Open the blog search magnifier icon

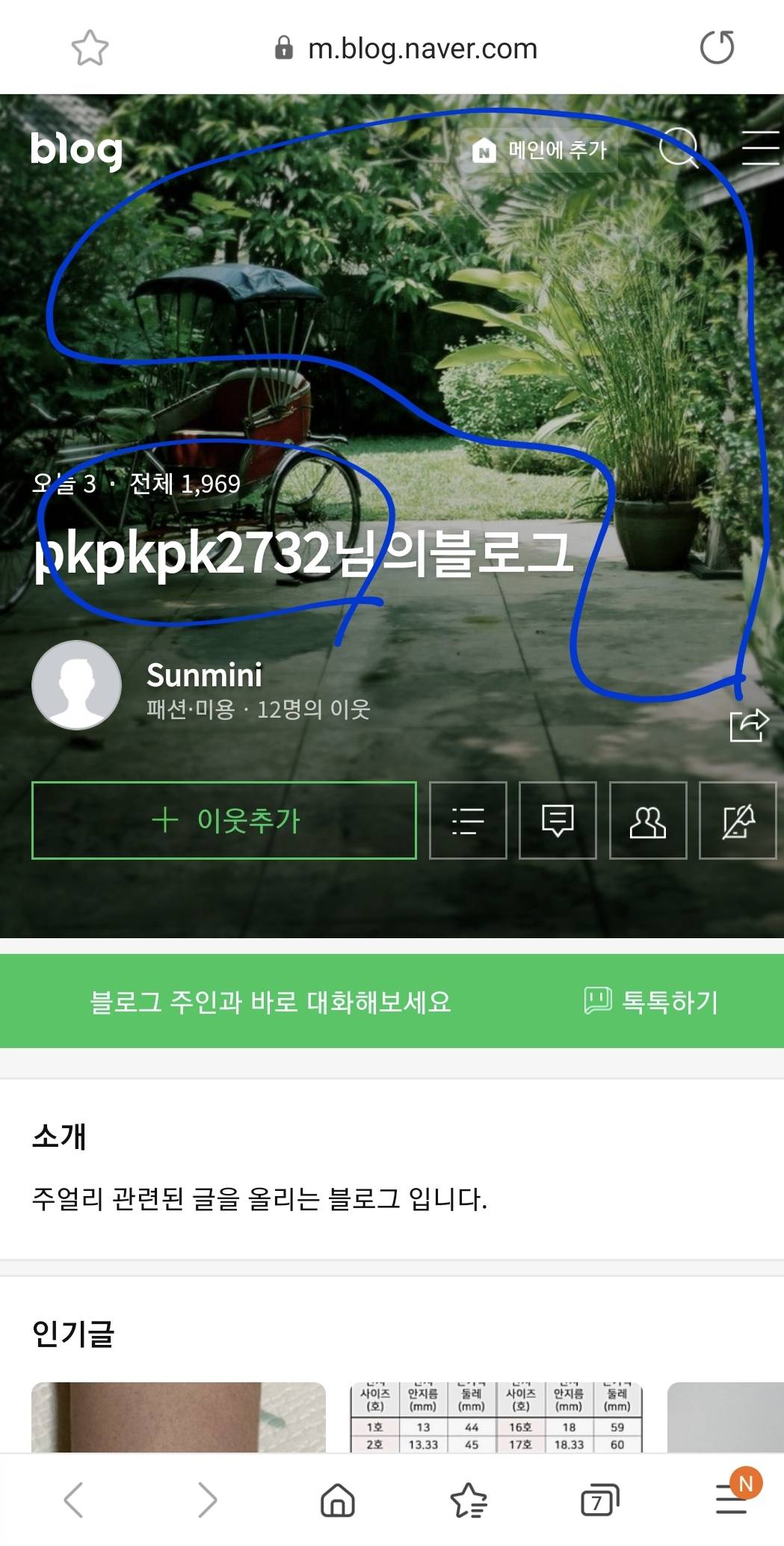679,147
